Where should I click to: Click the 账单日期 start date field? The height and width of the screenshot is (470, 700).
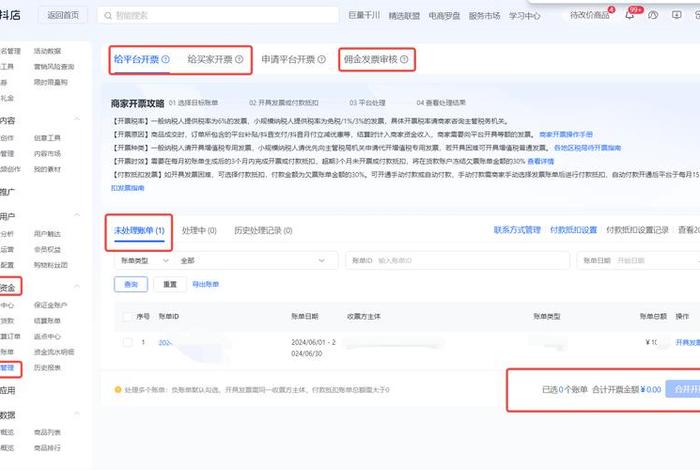tap(631, 261)
